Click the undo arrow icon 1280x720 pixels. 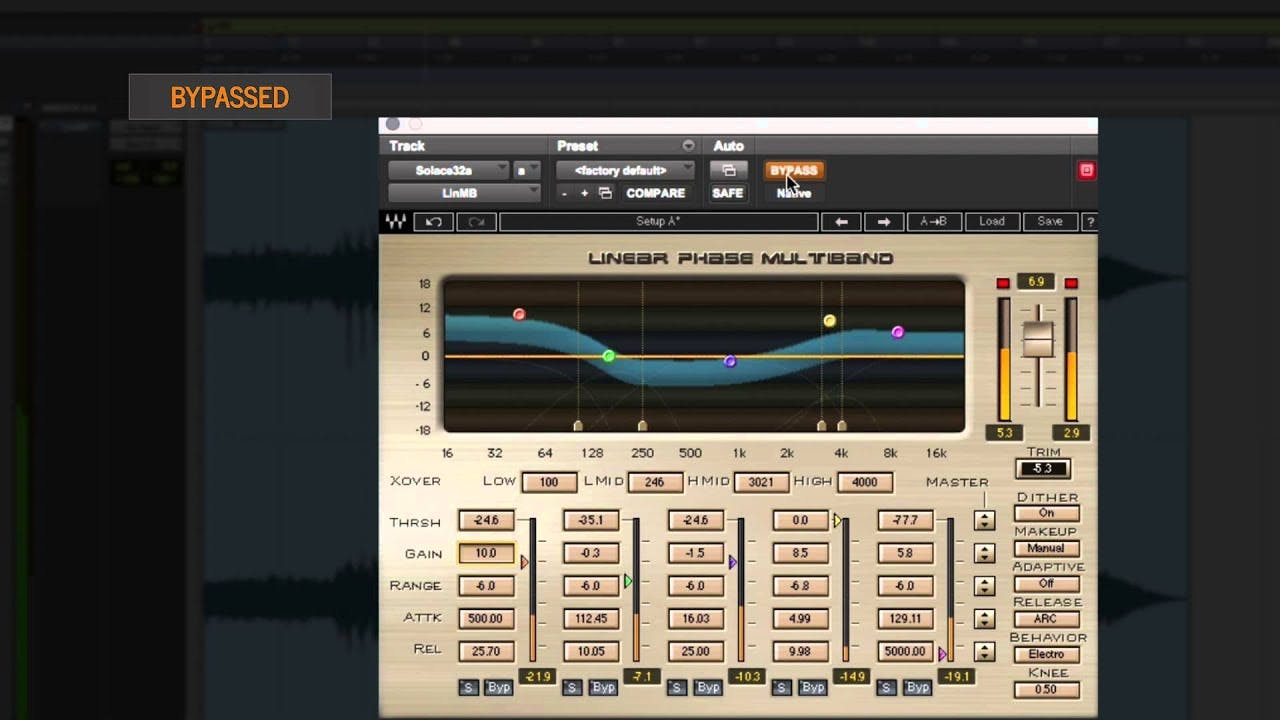(x=431, y=221)
